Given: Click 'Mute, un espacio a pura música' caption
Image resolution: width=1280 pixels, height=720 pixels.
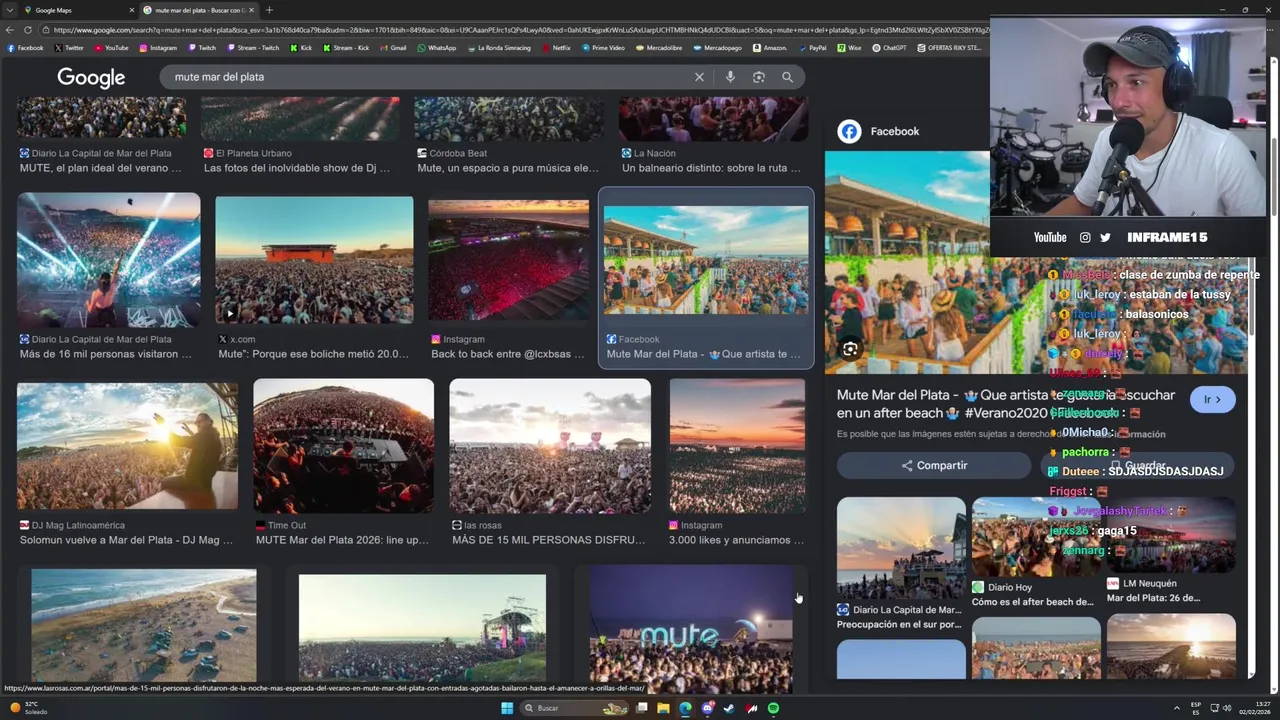Looking at the screenshot, I should coord(508,168).
